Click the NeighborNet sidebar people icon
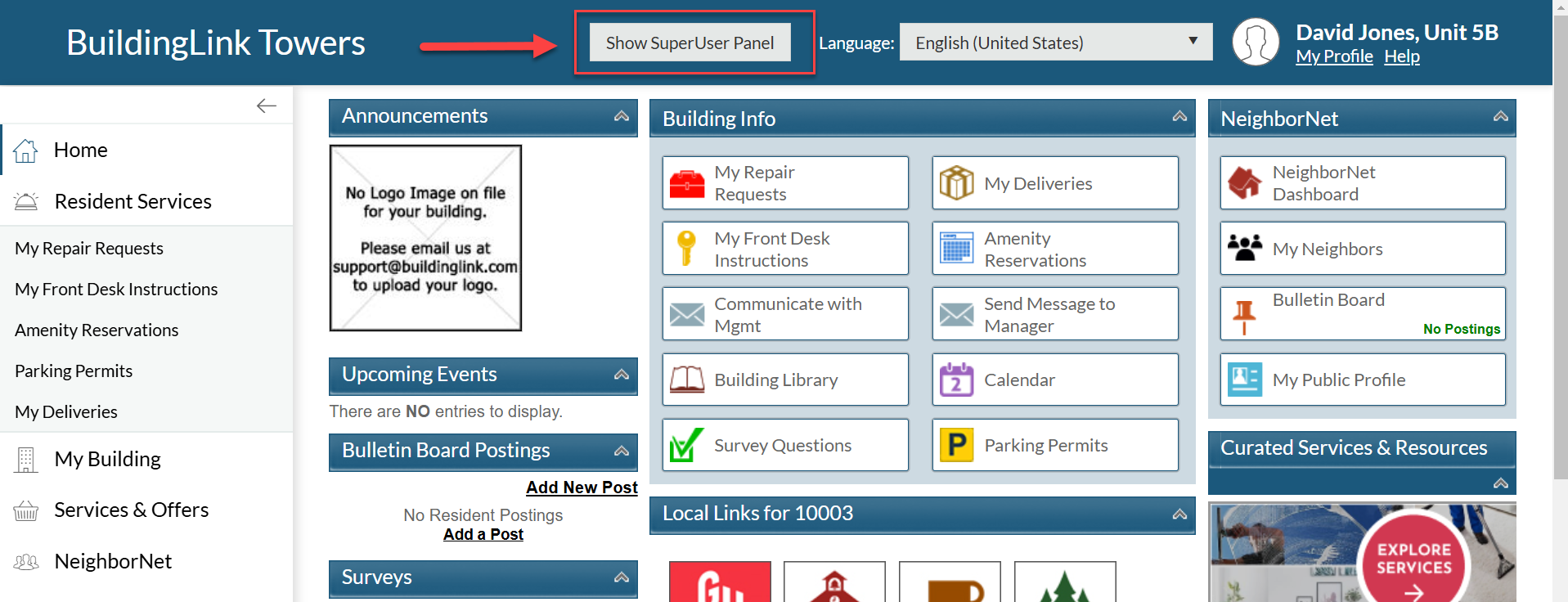Image resolution: width=1568 pixels, height=602 pixels. pyautogui.click(x=26, y=562)
